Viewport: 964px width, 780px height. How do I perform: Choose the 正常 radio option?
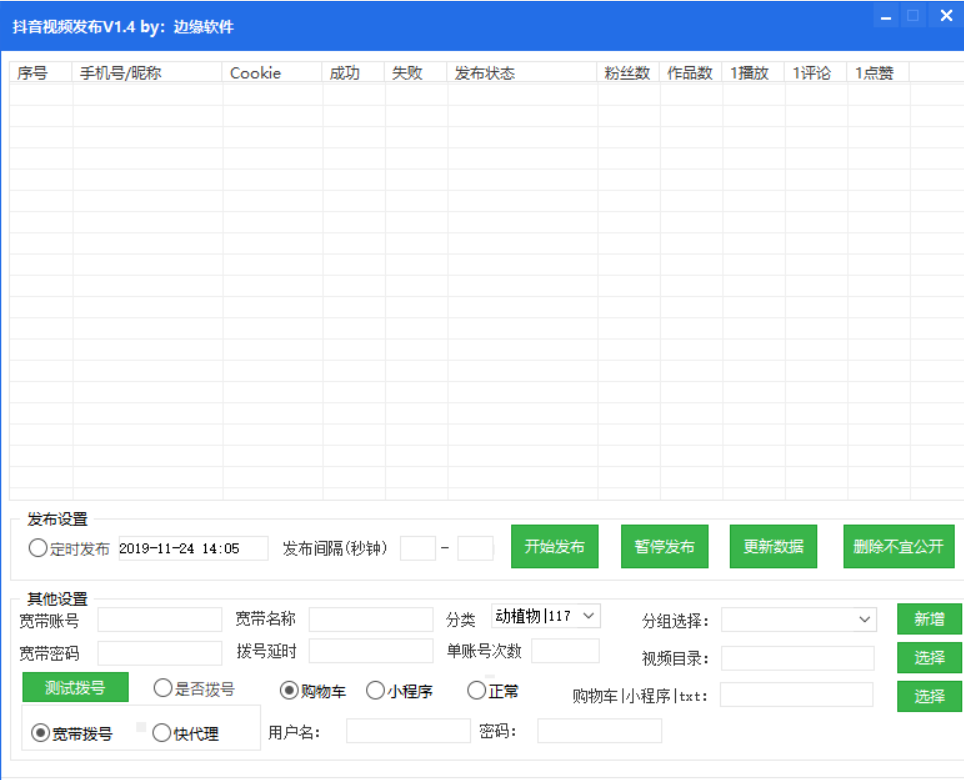coord(477,690)
